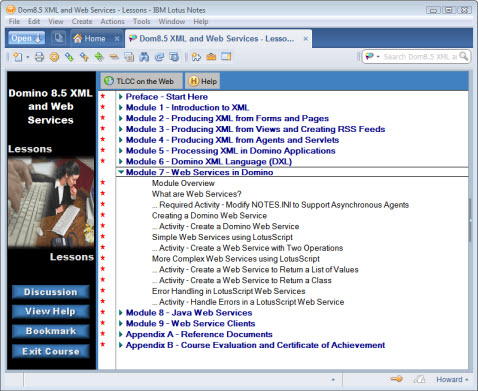Click the navigate-up orange arrow icon
Image resolution: width=478 pixels, height=391 pixels.
click(84, 57)
